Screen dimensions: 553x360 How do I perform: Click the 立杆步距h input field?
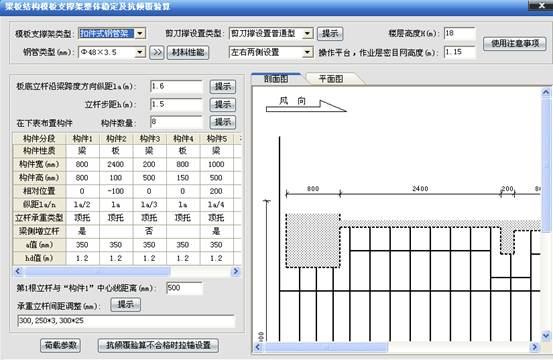coord(176,104)
